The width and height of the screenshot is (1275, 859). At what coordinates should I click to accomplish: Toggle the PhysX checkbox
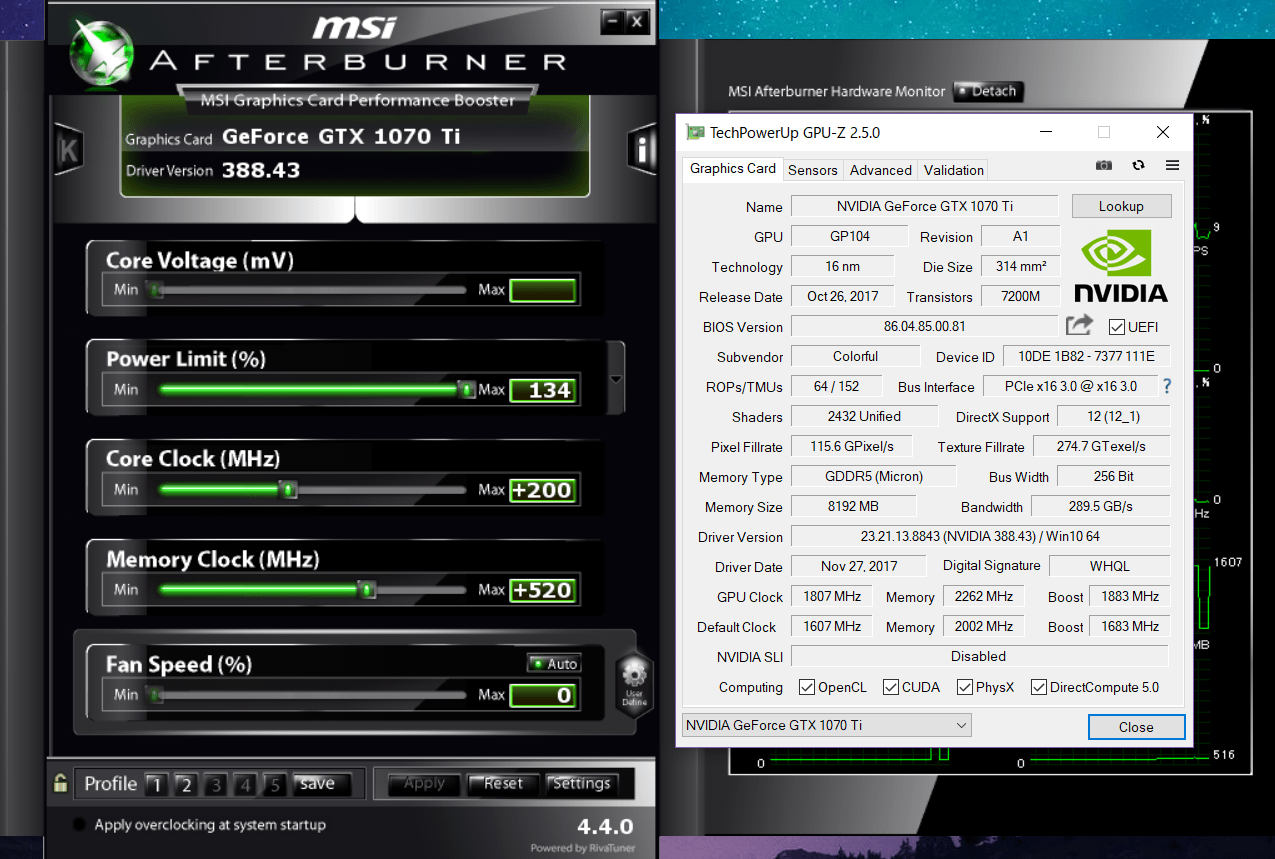pyautogui.click(x=965, y=687)
